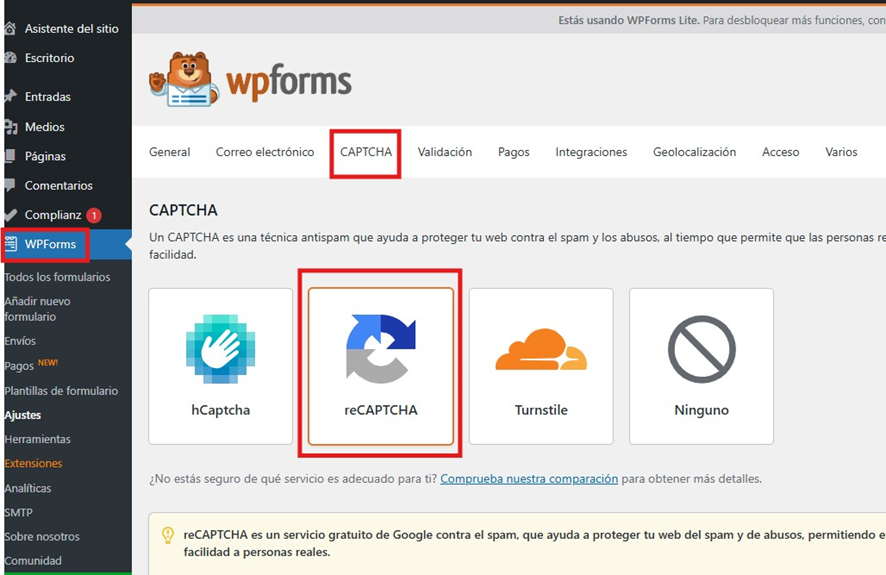
Task: Switch to the Varios tab
Action: point(841,152)
